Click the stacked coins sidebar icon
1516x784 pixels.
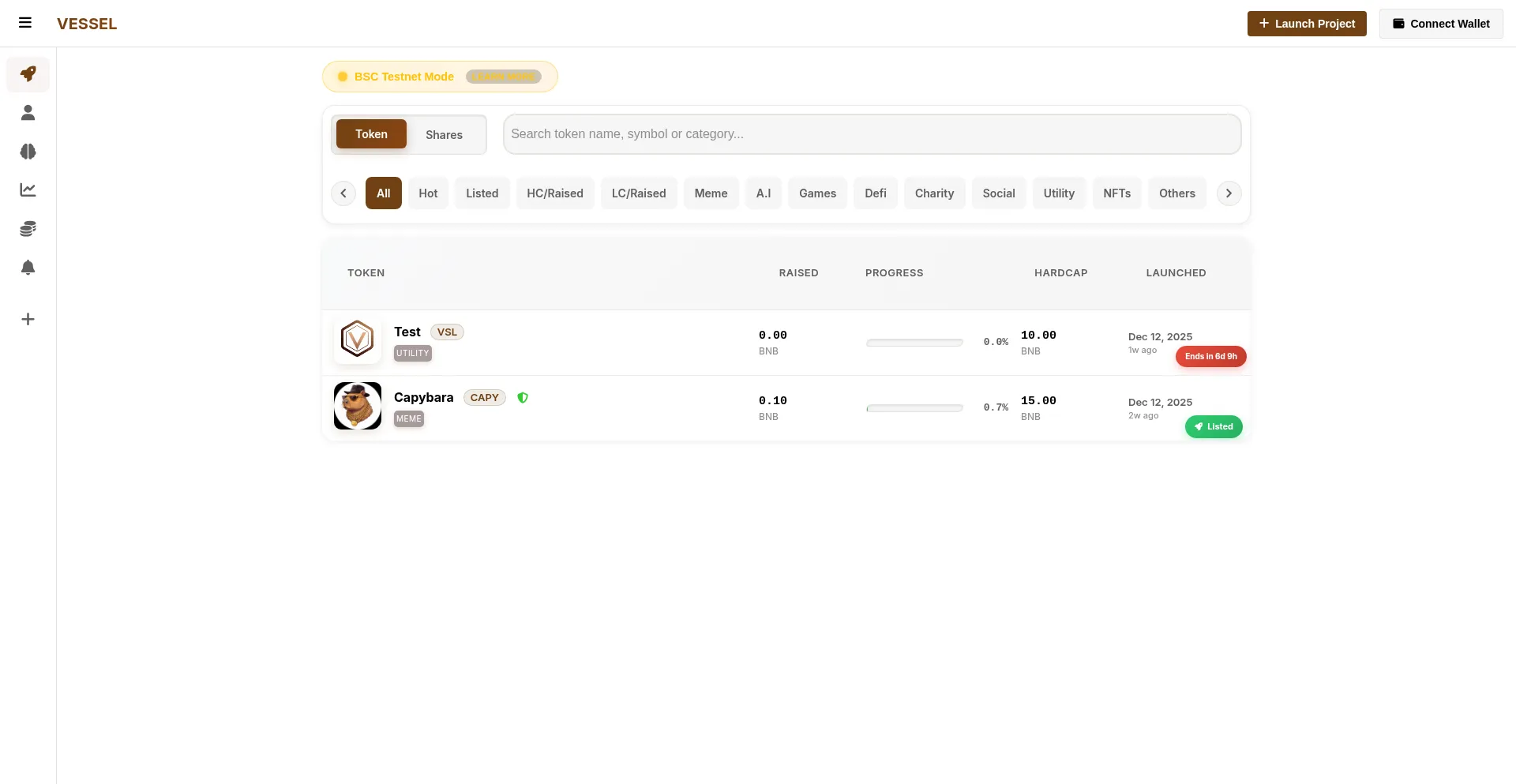[28, 229]
